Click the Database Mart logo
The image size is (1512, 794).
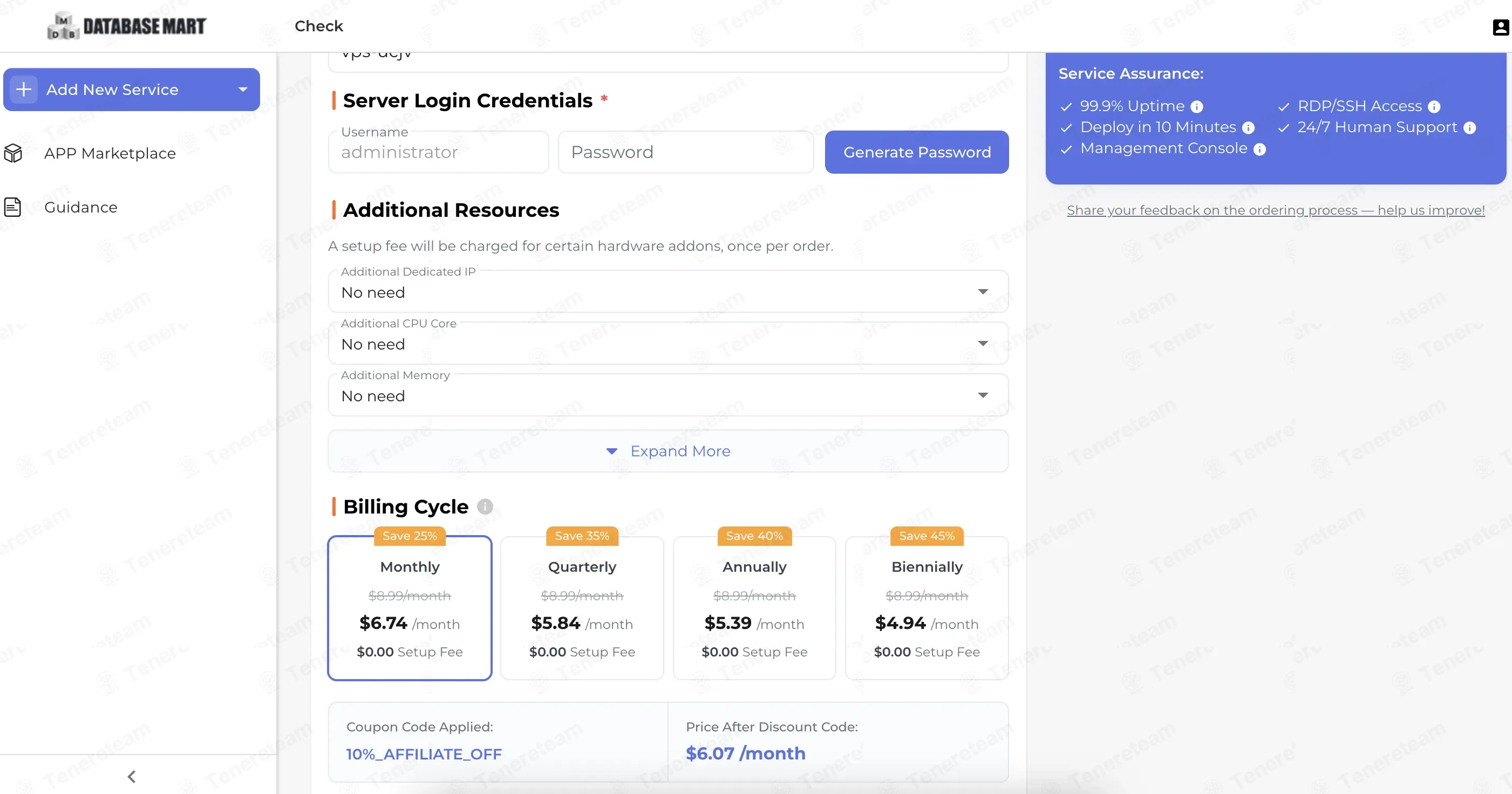[127, 26]
